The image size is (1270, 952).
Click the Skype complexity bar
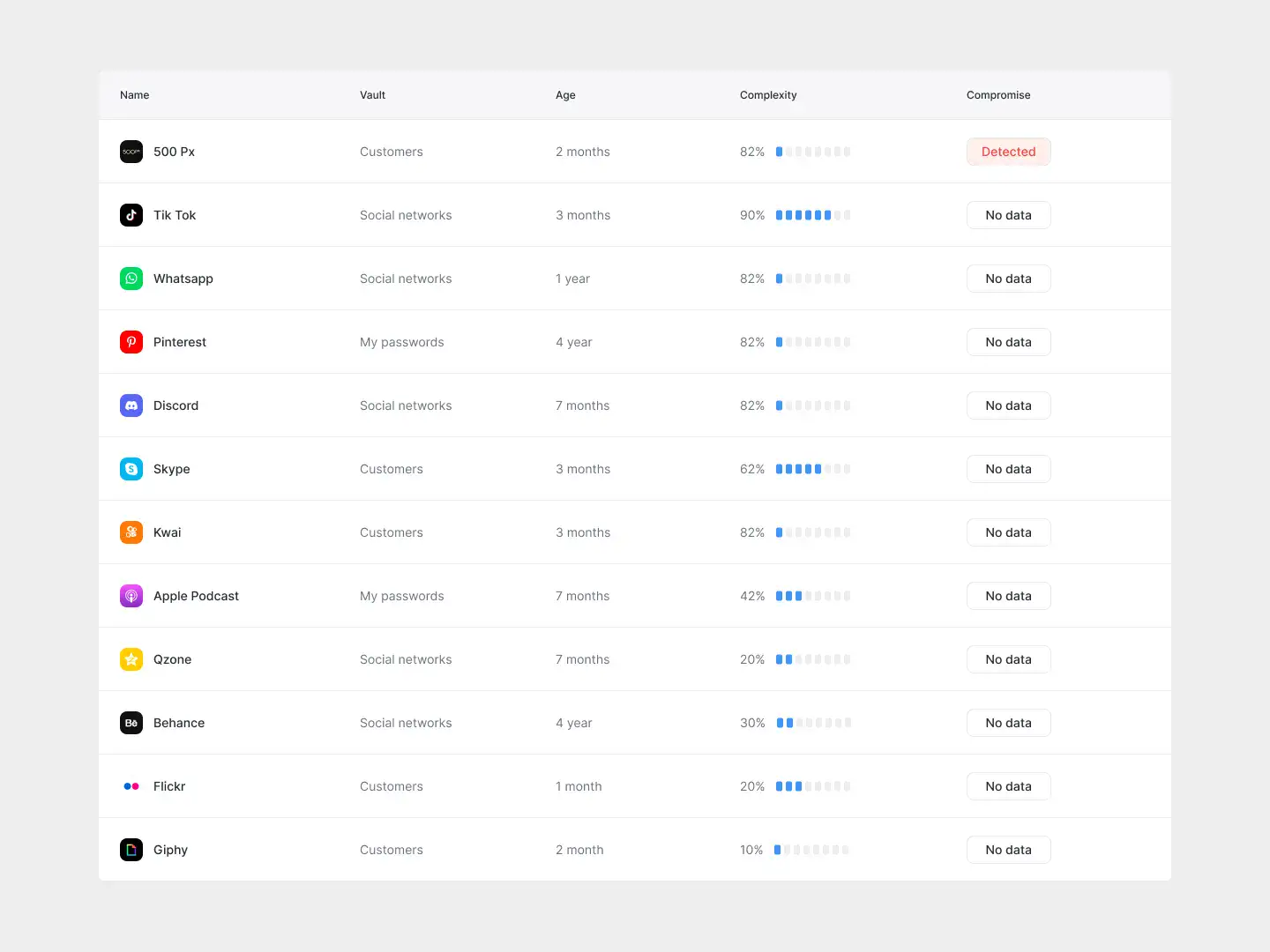813,469
